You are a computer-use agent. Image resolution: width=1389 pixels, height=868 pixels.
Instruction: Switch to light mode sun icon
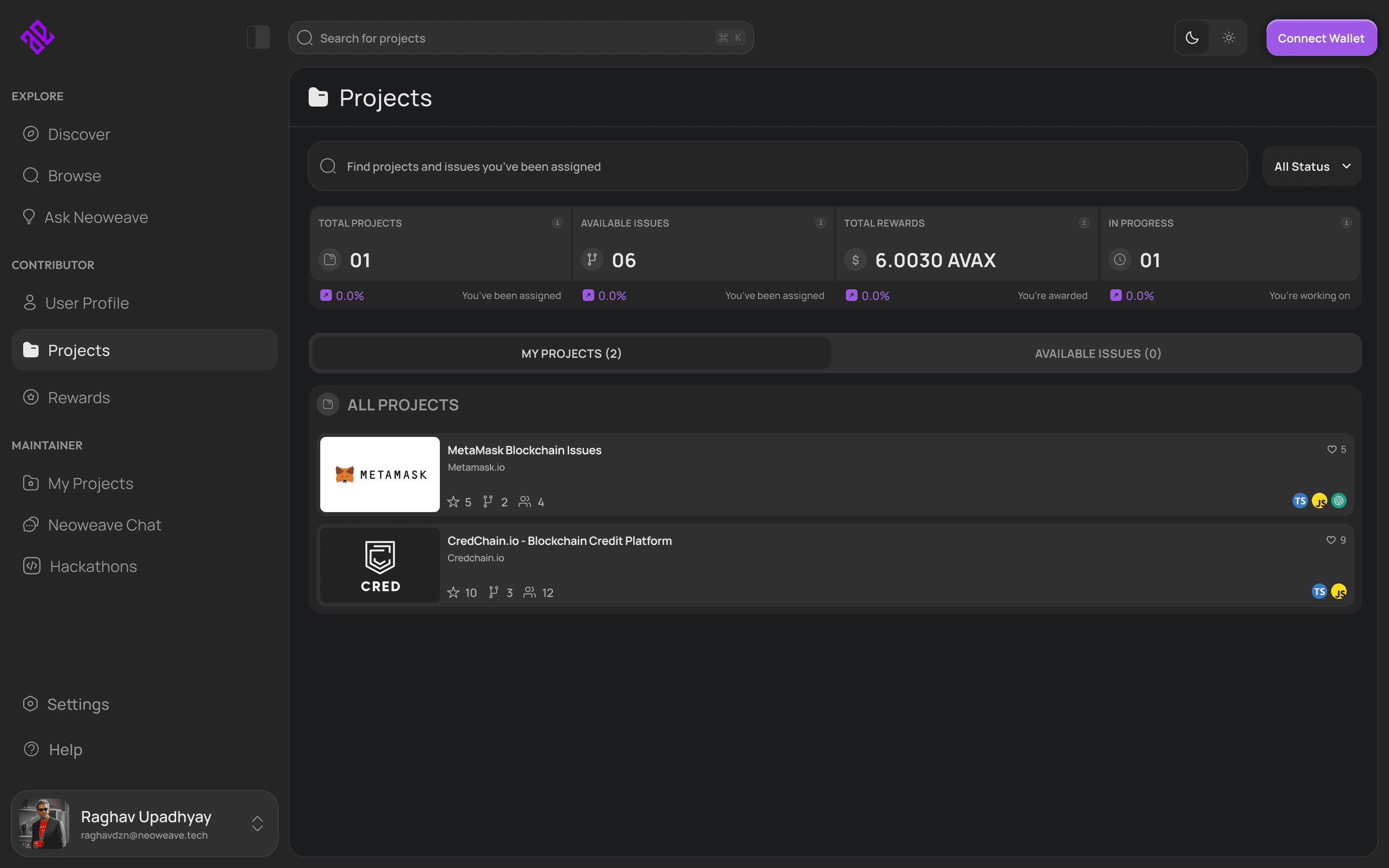coord(1228,38)
